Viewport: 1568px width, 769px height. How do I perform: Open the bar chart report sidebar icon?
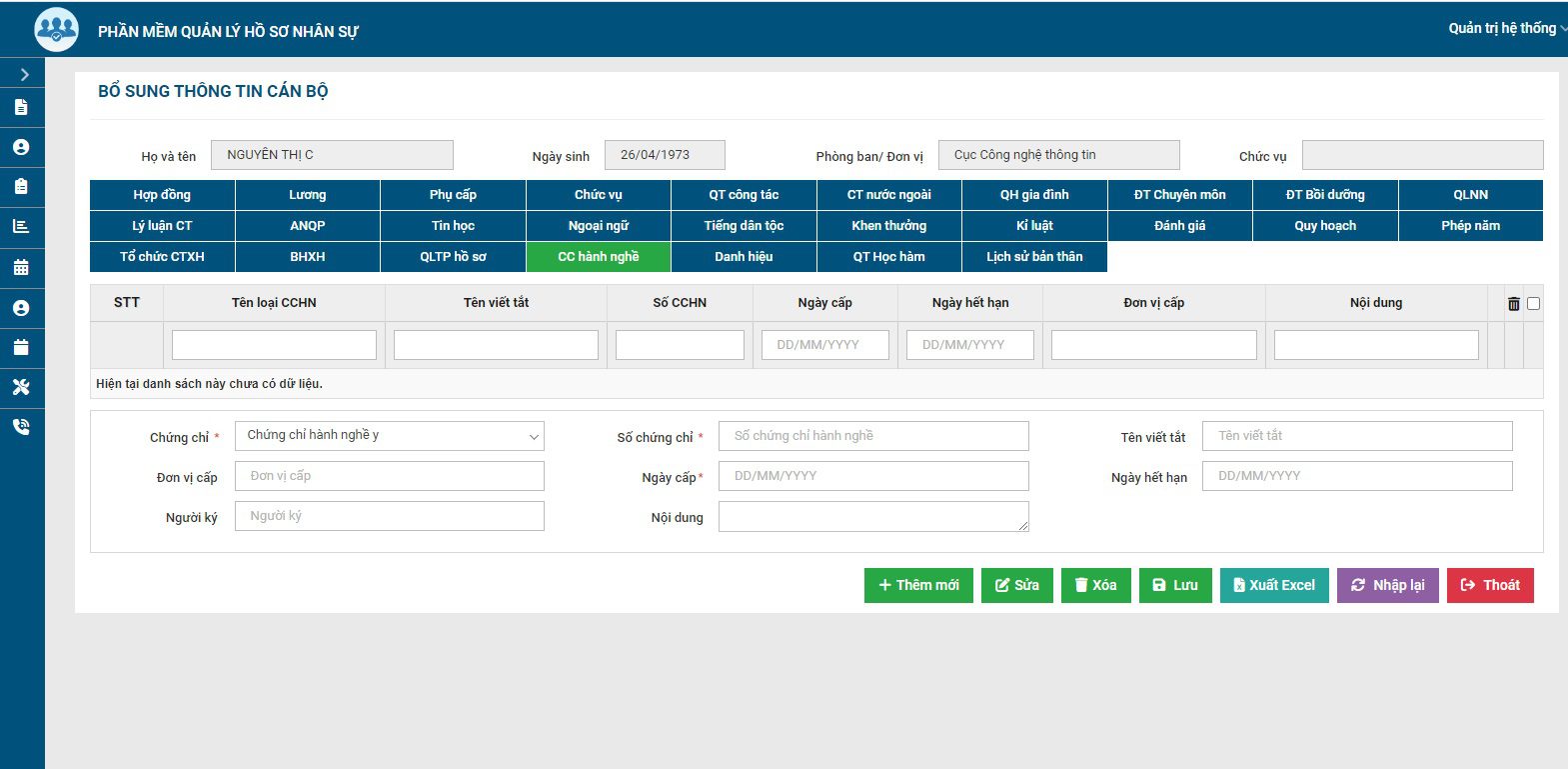[x=21, y=227]
